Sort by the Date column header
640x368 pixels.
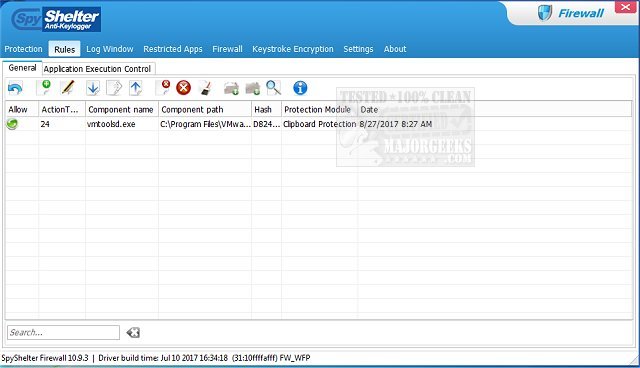(495, 109)
